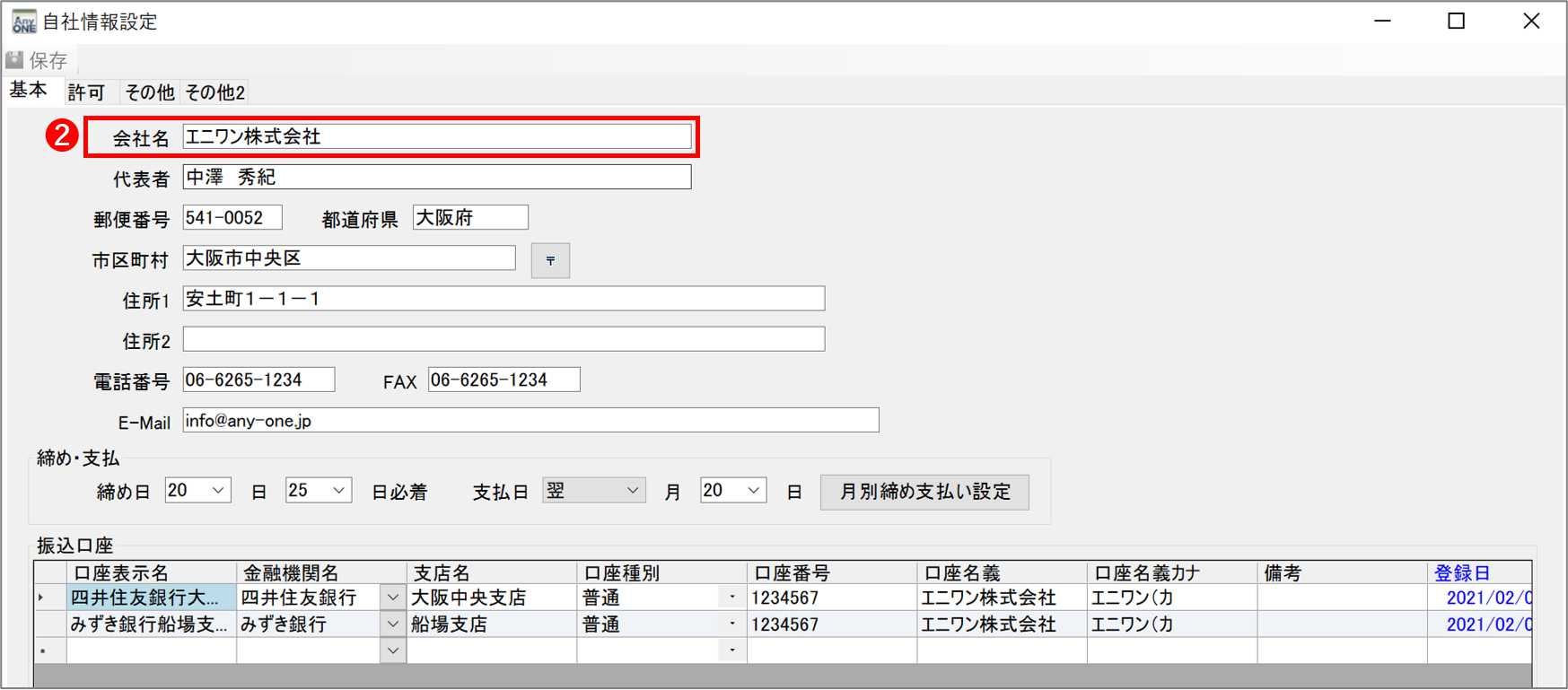Select the 四井住友銀行 row header arrow
The image size is (1568, 690).
pos(42,598)
